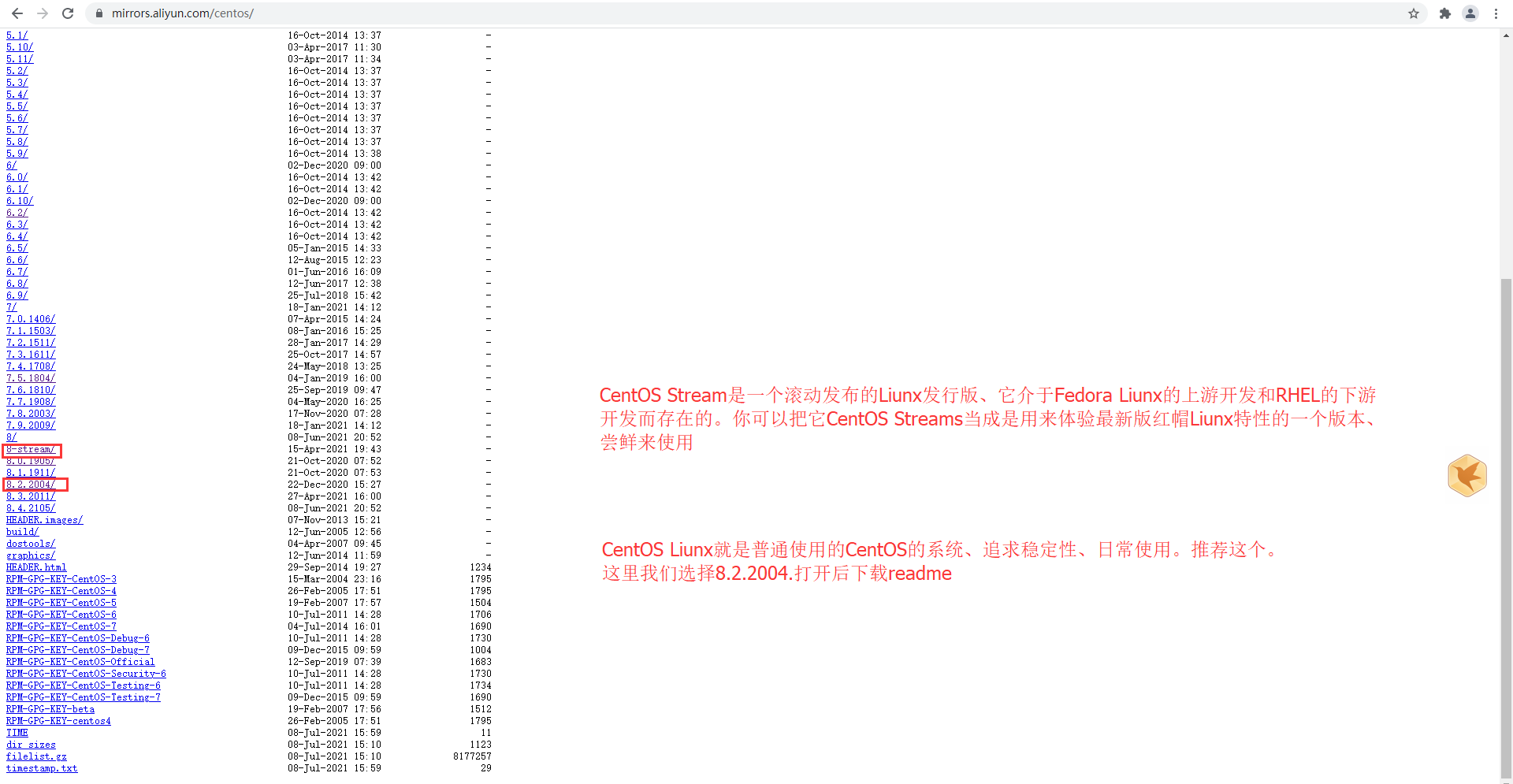Open the build/ directory
The height and width of the screenshot is (784, 1513).
coord(22,532)
